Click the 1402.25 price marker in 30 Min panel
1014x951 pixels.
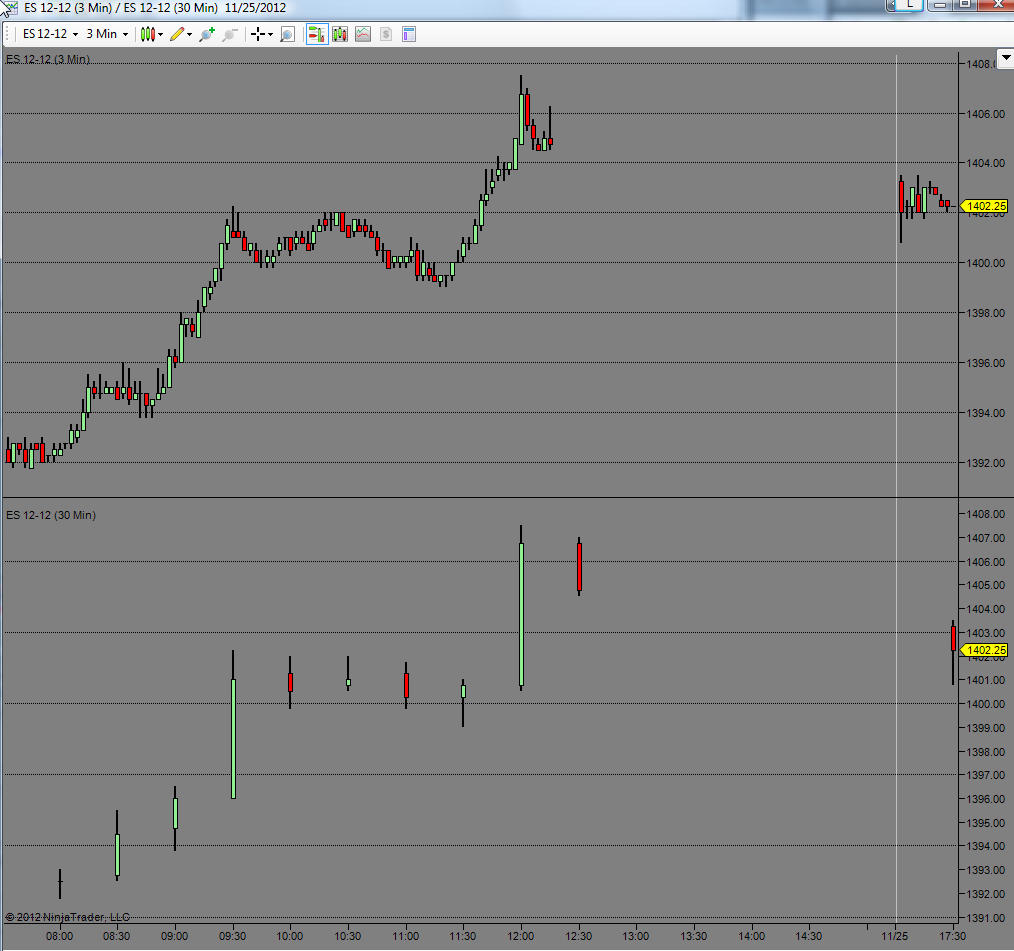click(984, 650)
